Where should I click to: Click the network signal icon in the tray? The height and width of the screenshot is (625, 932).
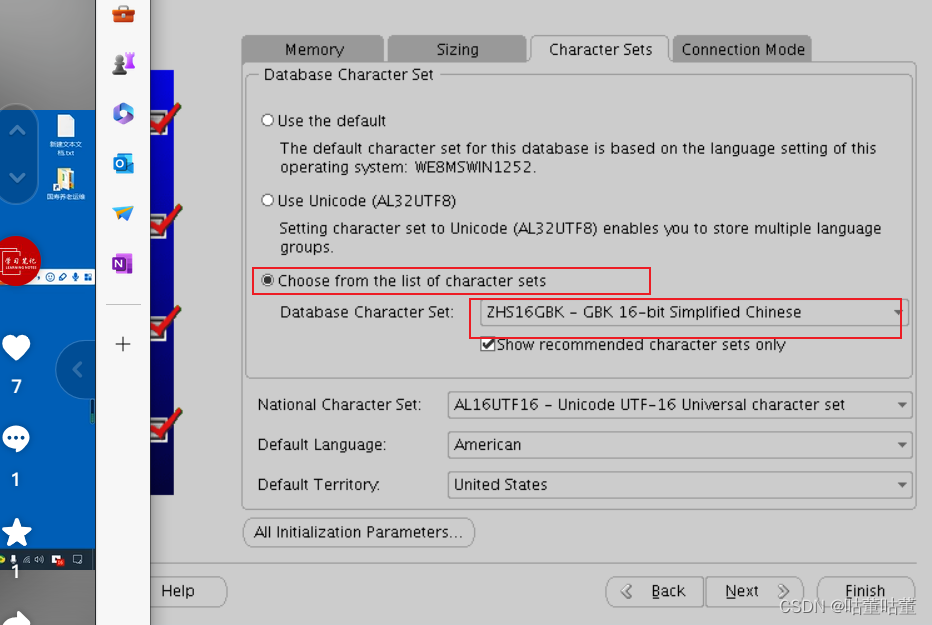[x=26, y=560]
